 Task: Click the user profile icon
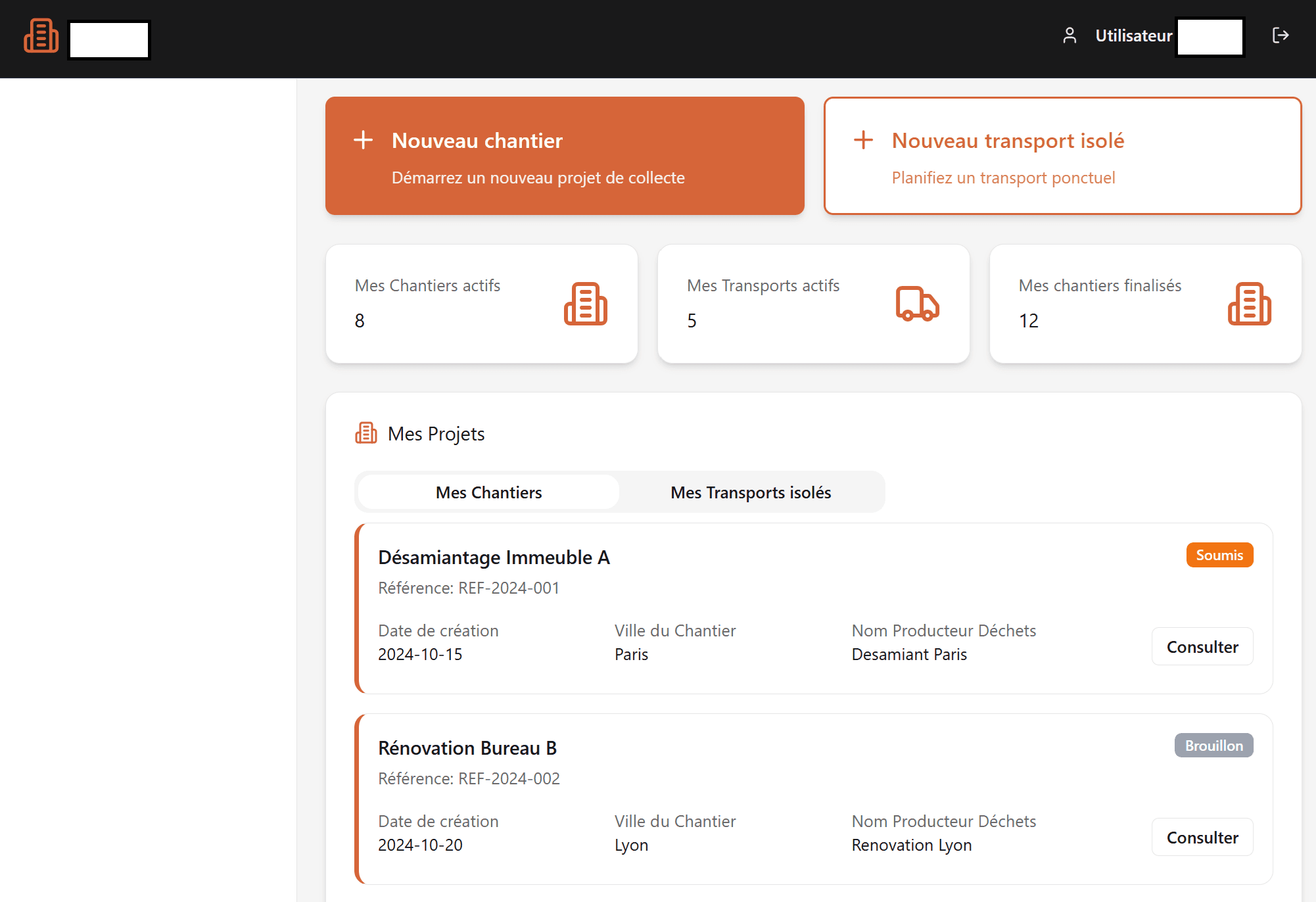1069,36
